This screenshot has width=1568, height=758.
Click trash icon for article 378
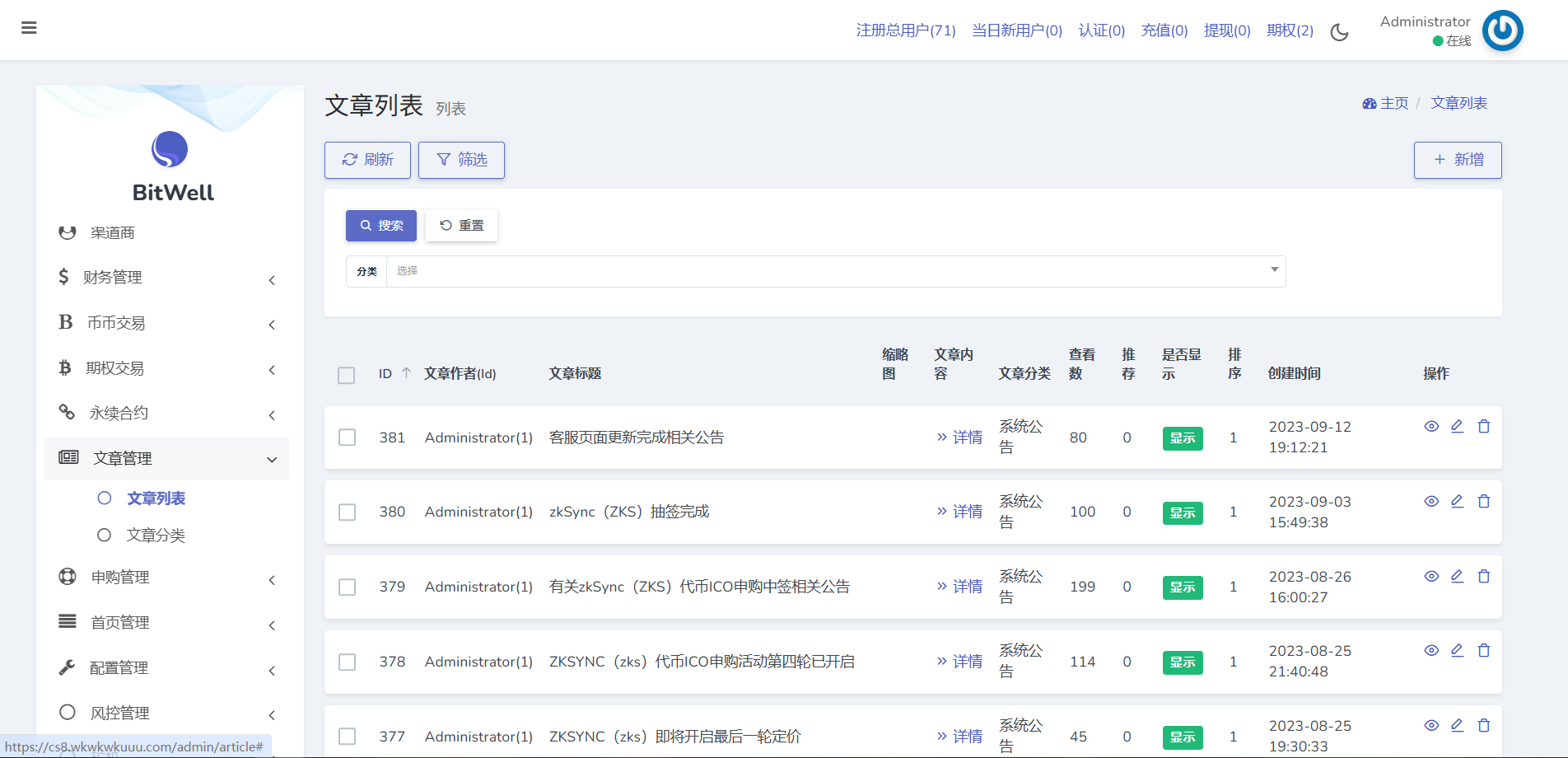click(1483, 650)
